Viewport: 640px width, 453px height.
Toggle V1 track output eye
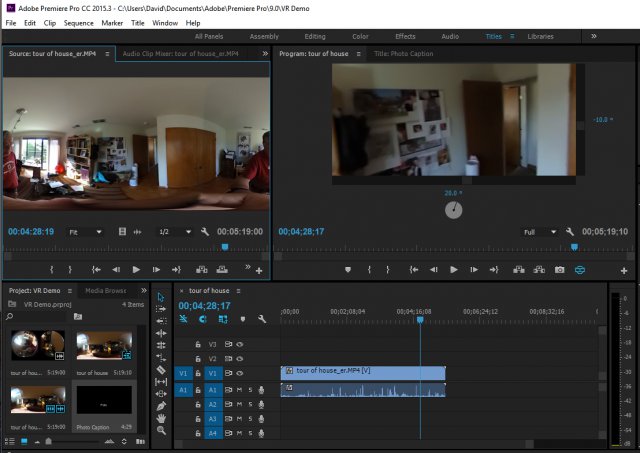click(x=240, y=373)
